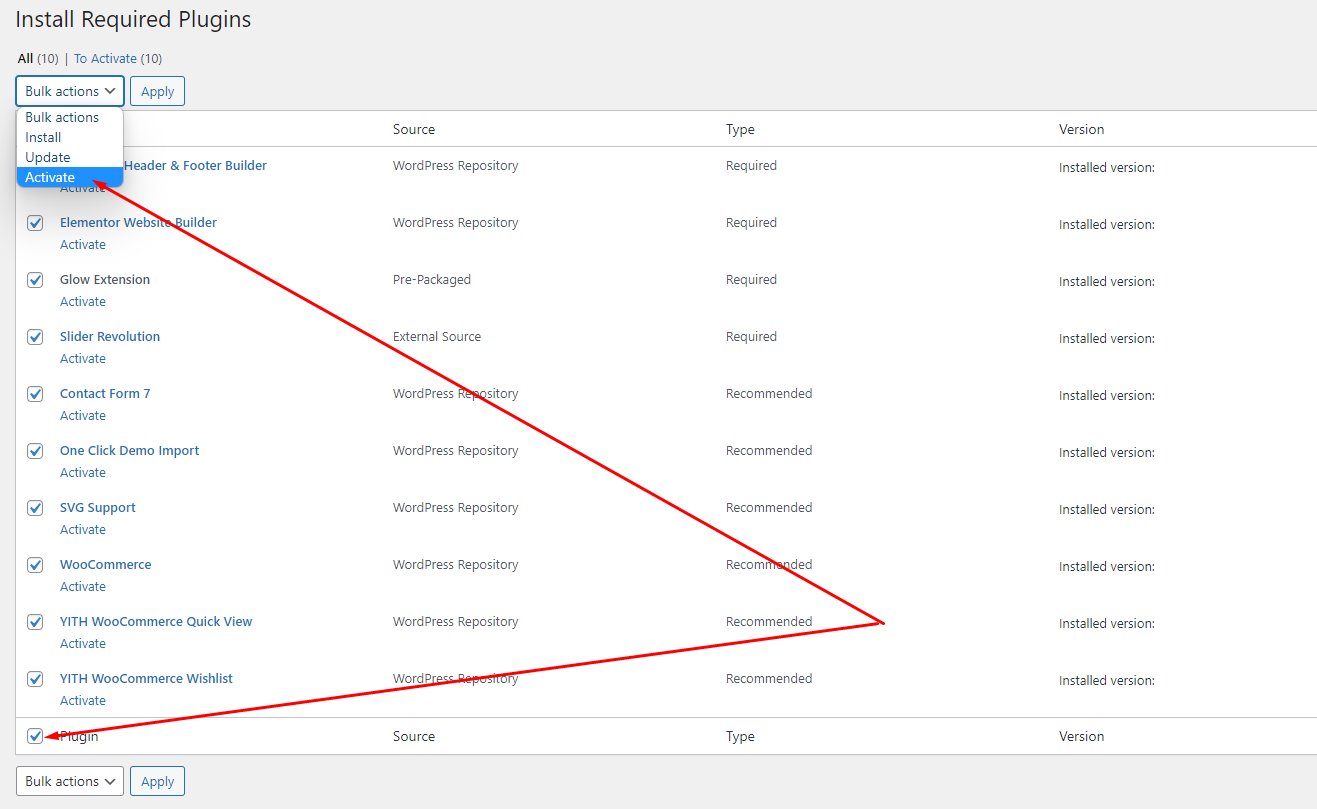Toggle Contact Form 7 checkbox
The width and height of the screenshot is (1317, 809).
[x=35, y=394]
